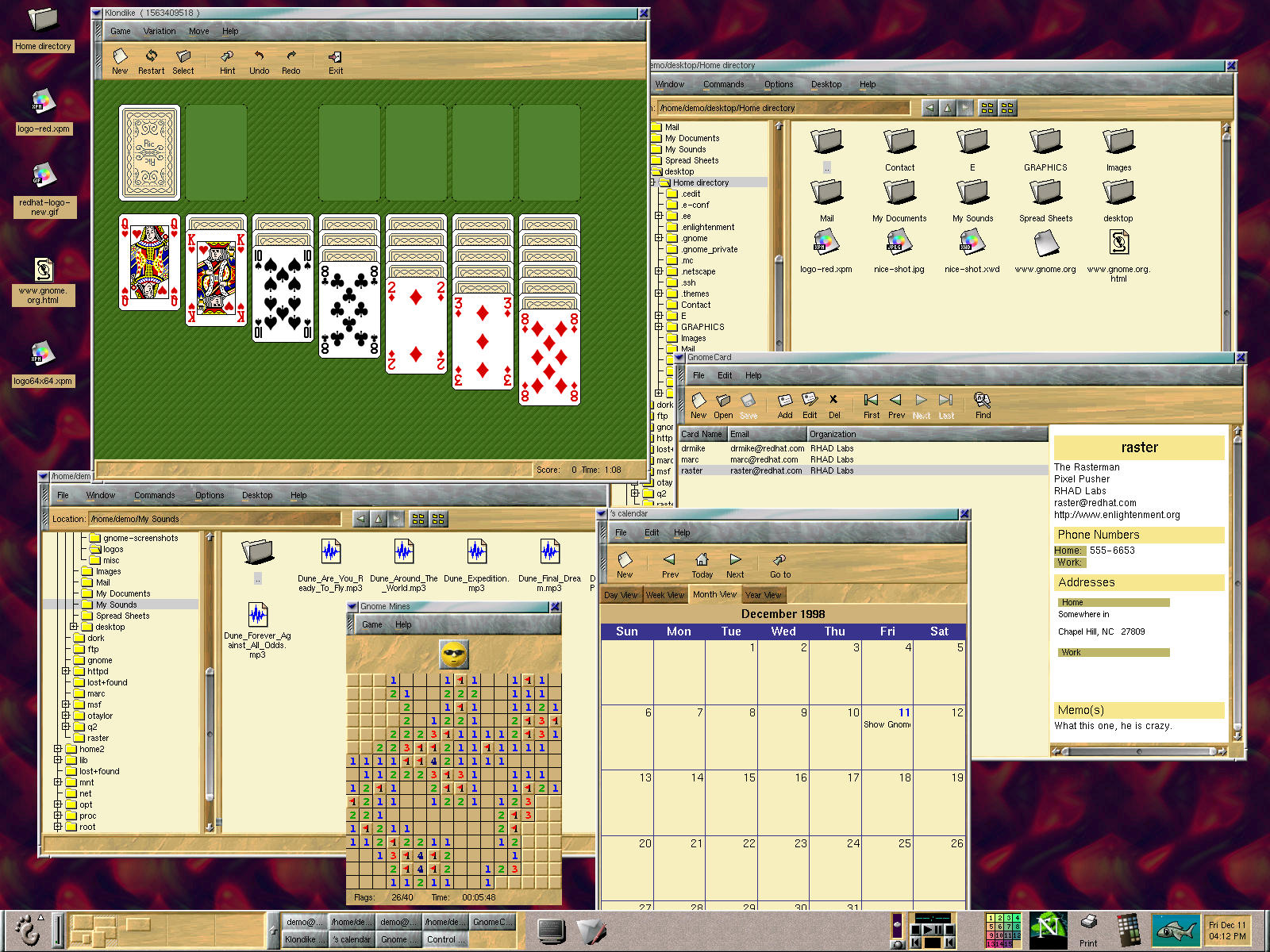Open Commands menu in Home directory window

724,84
